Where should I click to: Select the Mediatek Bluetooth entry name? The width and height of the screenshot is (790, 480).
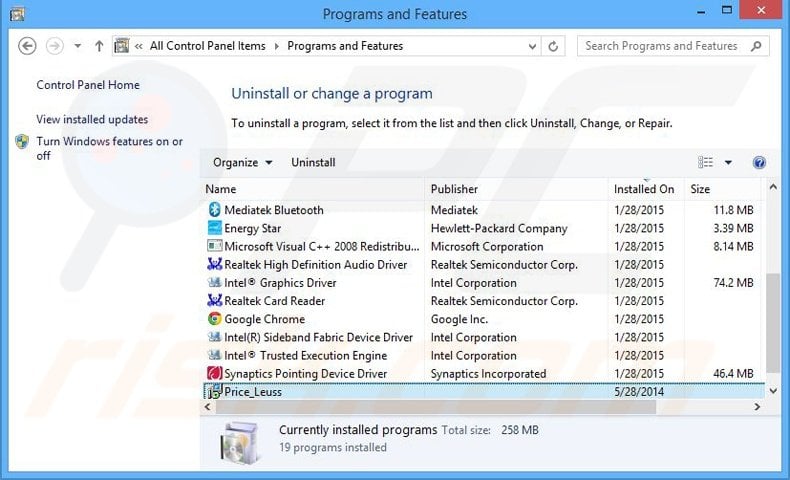pyautogui.click(x=274, y=210)
